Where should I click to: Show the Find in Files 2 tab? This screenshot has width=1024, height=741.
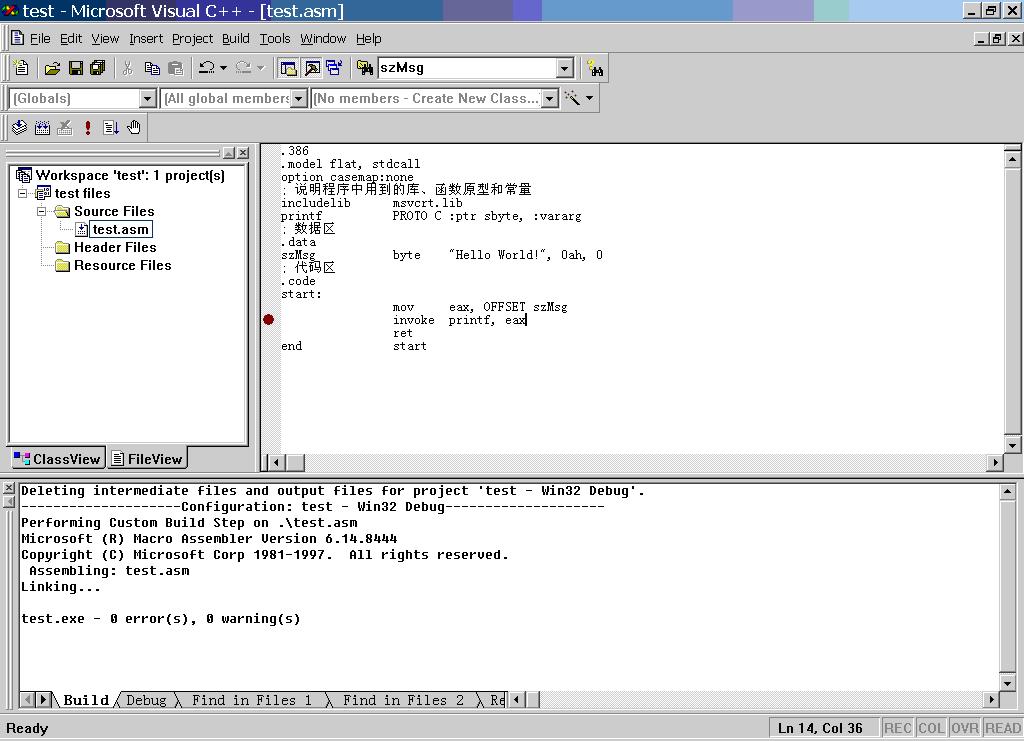[403, 700]
